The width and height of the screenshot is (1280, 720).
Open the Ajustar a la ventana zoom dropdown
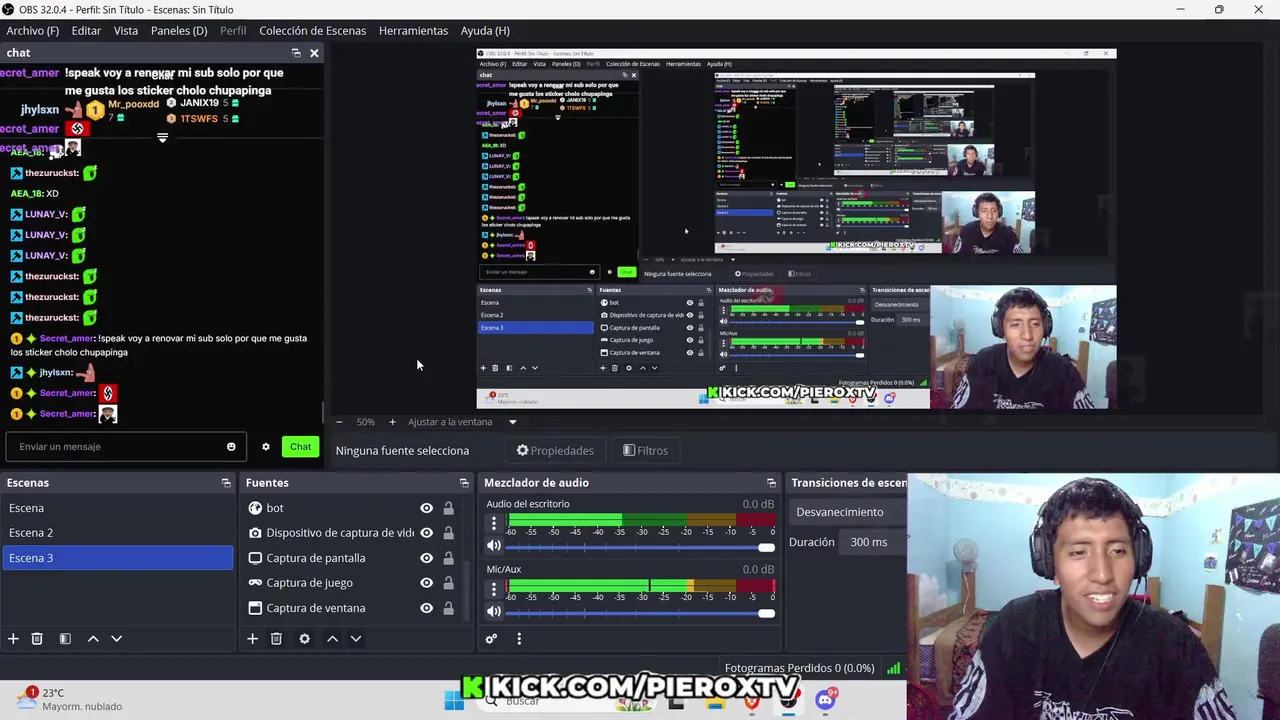pos(462,422)
